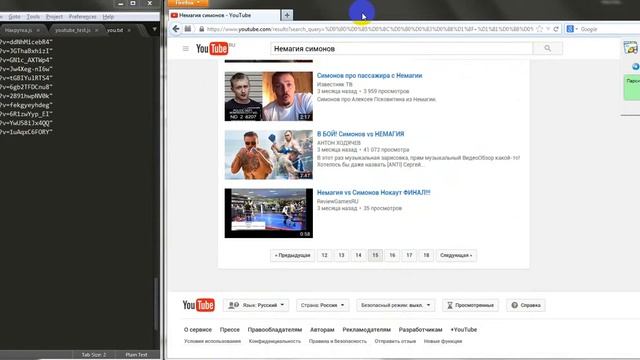Open video 'В БОЙ! Симонов vs НЕМАГИЯ'

360,134
